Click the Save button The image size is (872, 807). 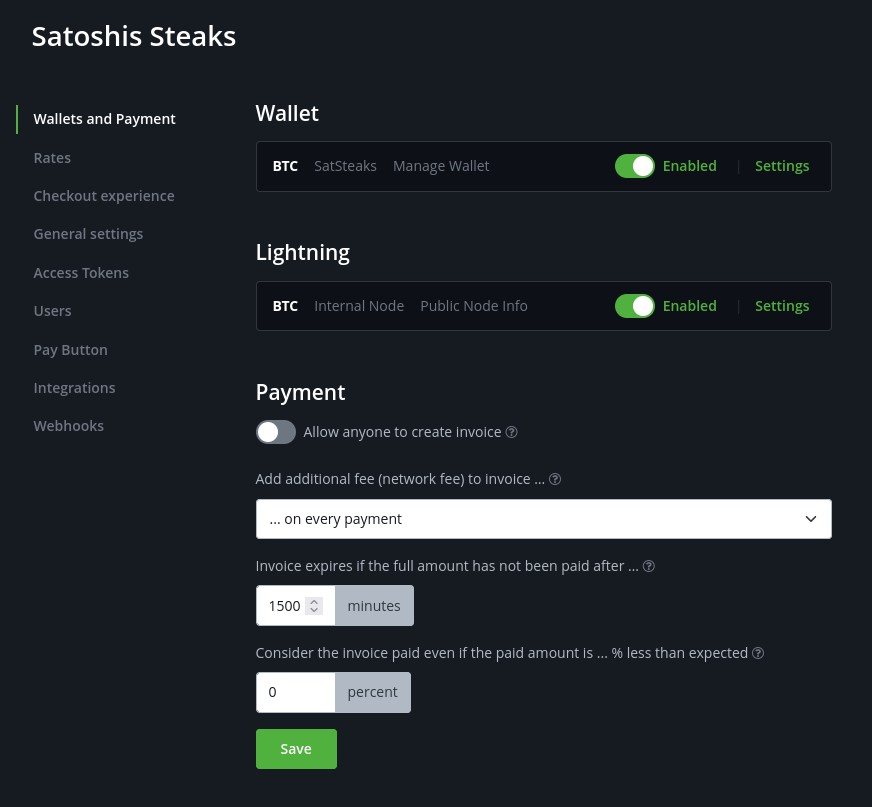[x=295, y=748]
